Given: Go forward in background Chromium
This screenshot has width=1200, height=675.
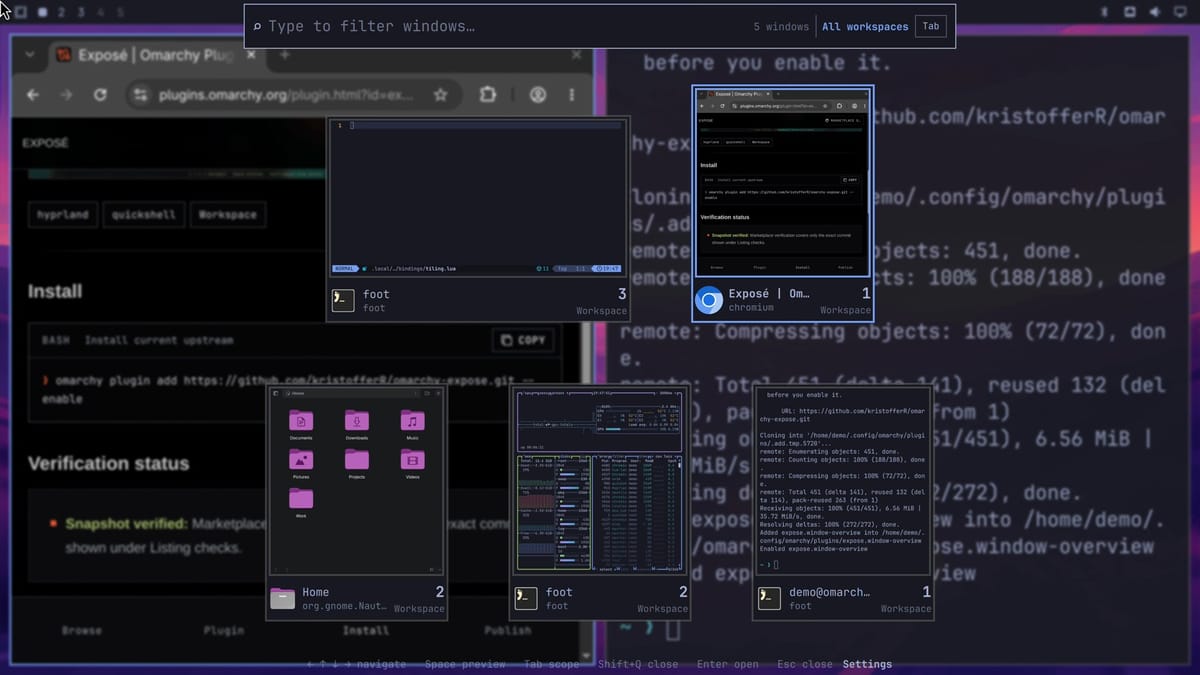Looking at the screenshot, I should (x=66, y=95).
